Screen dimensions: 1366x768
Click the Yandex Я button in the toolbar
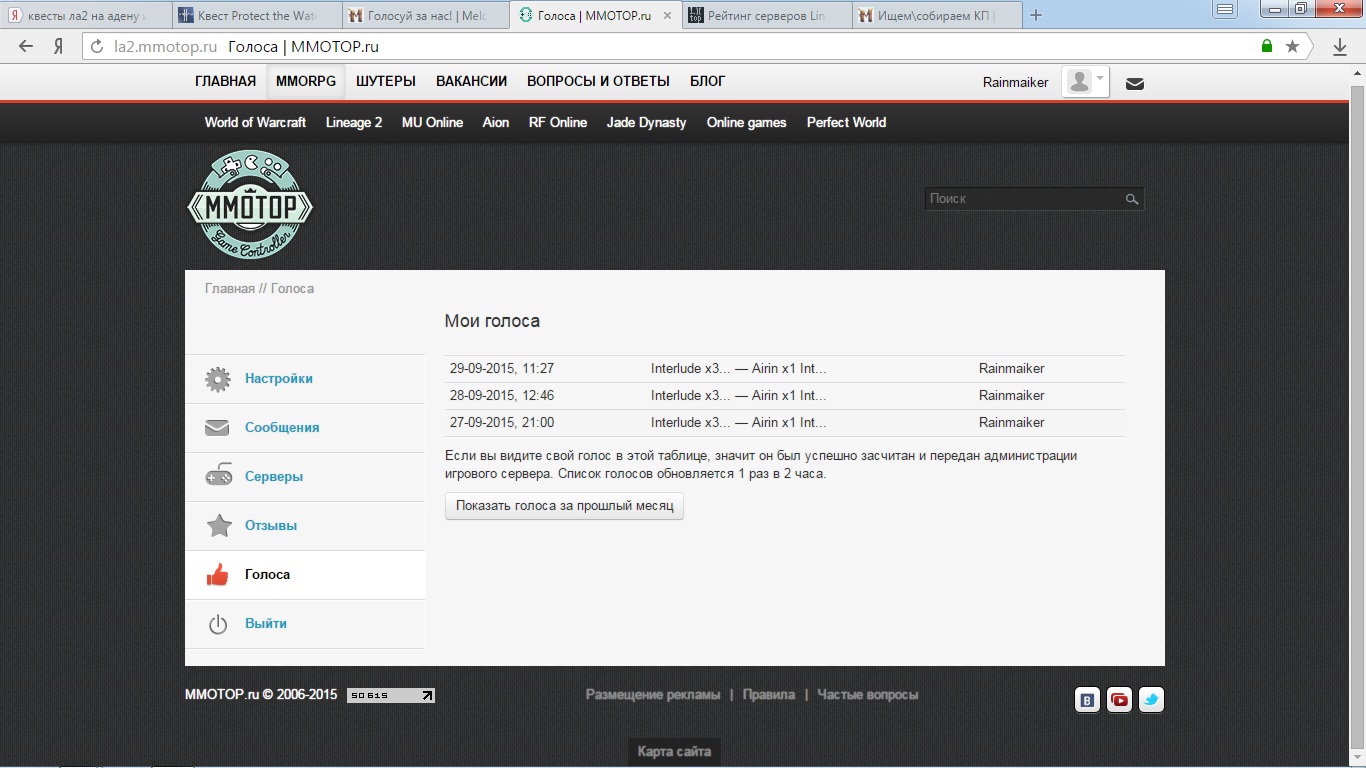click(59, 46)
